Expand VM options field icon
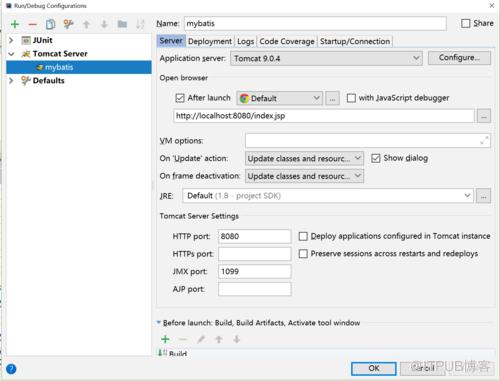Viewport: 500px width, 381px height. (x=484, y=140)
